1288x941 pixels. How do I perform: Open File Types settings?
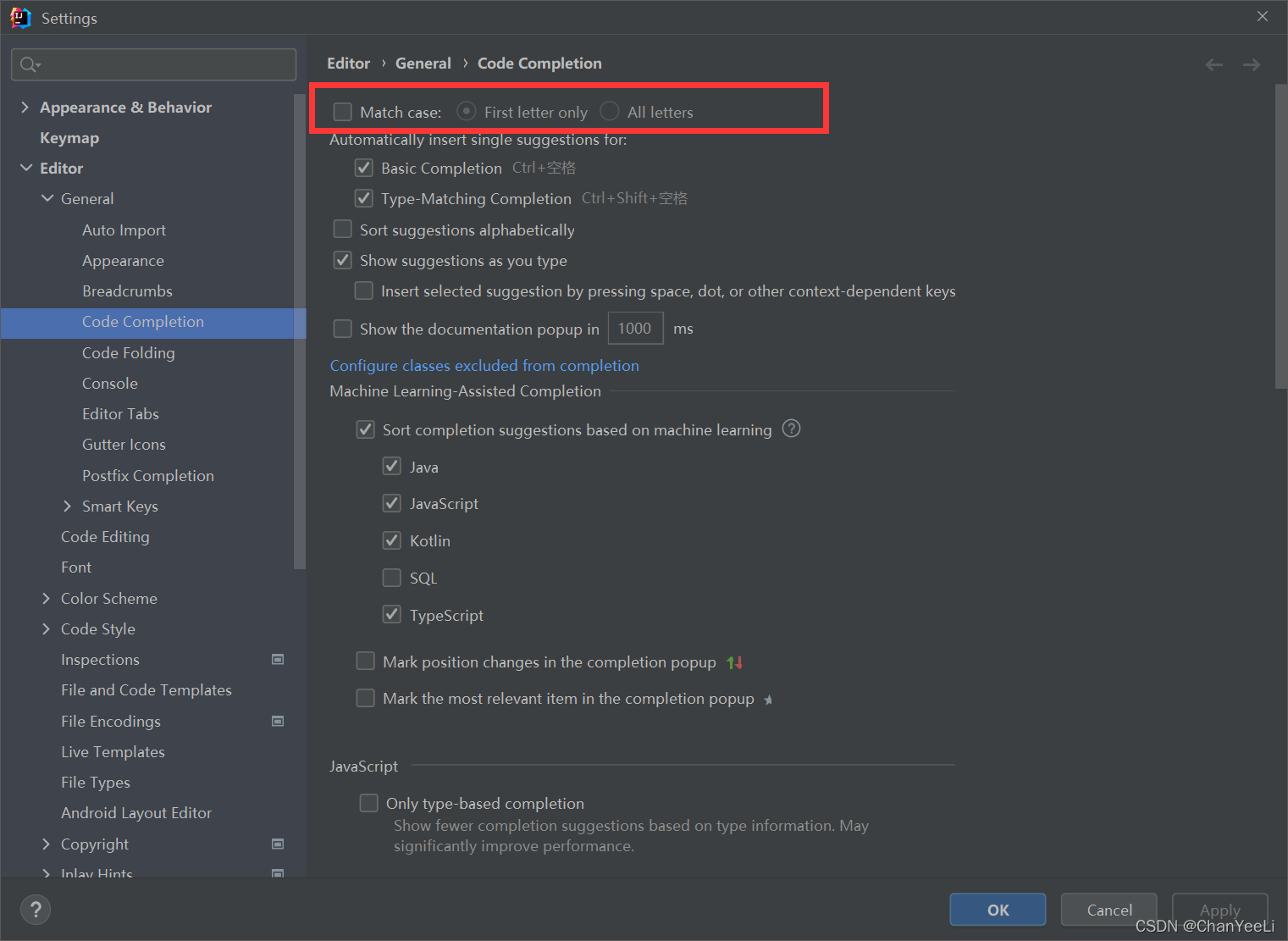96,783
